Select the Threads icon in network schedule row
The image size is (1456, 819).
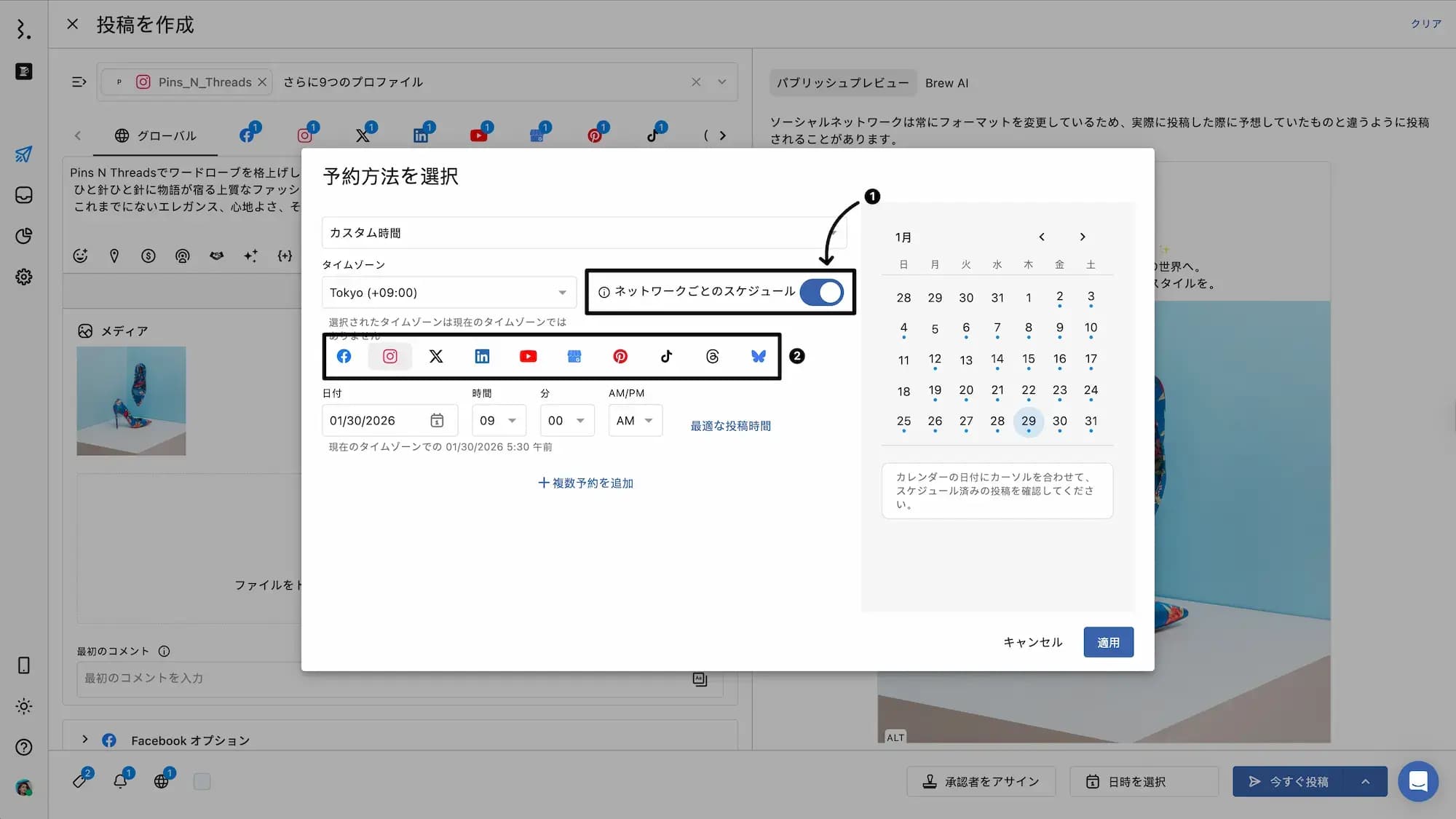point(712,356)
